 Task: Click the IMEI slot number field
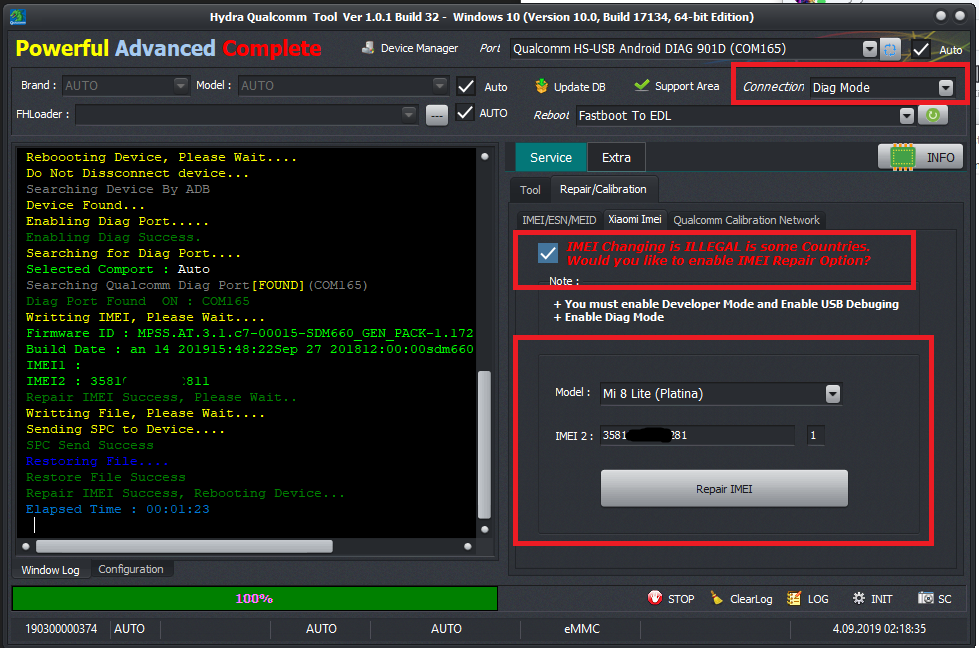pos(815,435)
